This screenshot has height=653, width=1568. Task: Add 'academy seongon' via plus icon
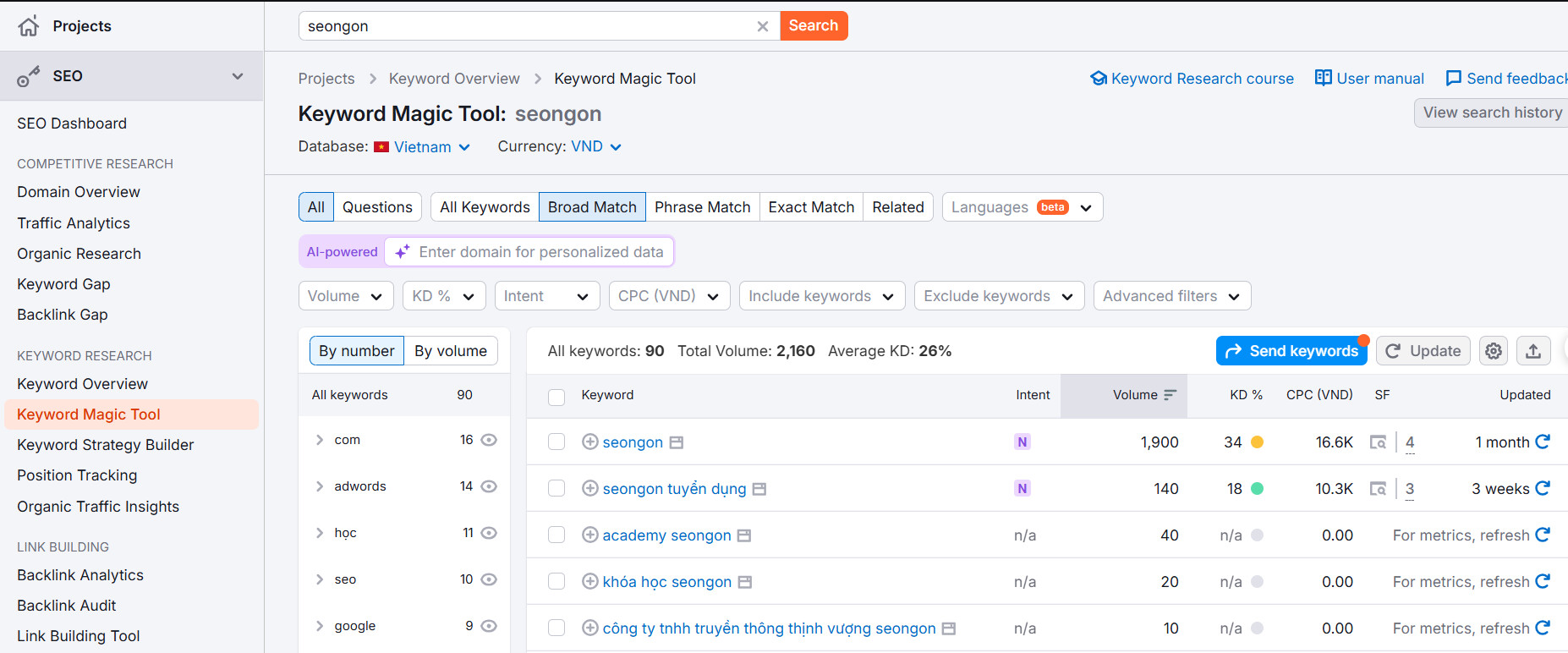coord(590,535)
